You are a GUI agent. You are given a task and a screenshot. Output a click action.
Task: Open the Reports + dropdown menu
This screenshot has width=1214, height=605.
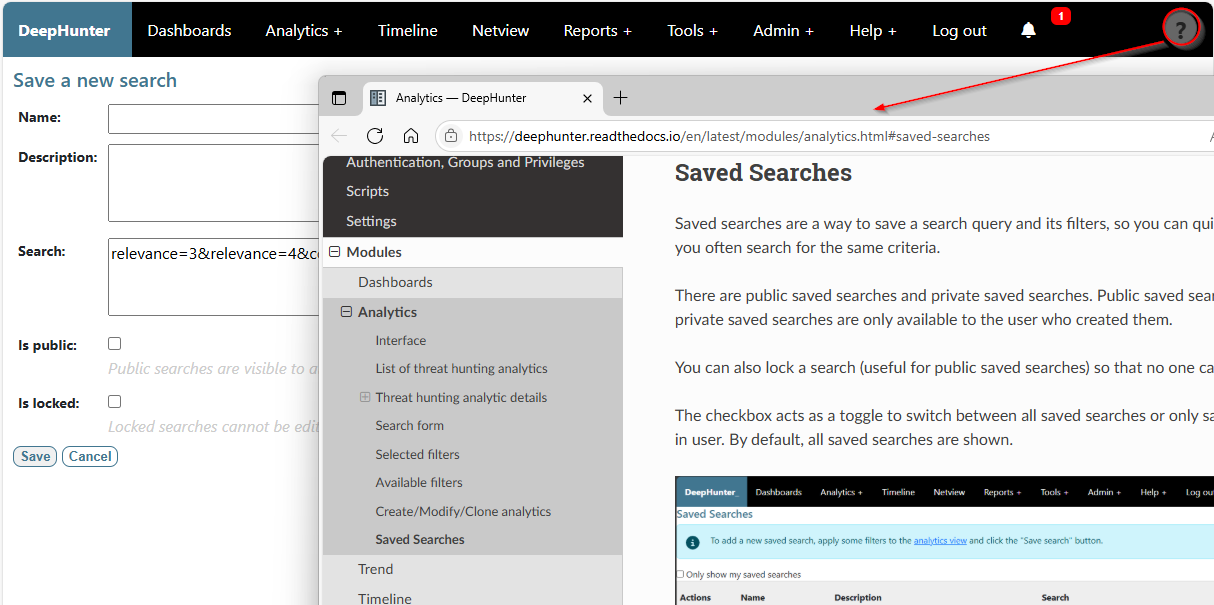pyautogui.click(x=598, y=30)
